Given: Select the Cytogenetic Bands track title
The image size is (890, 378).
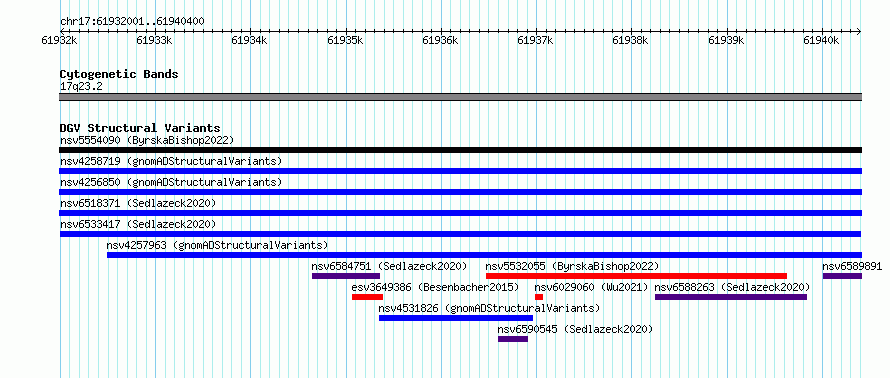Looking at the screenshot, I should (x=119, y=74).
